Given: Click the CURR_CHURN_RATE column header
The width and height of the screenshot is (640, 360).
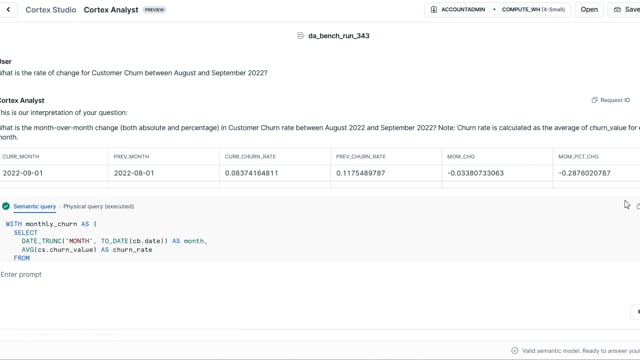Looking at the screenshot, I should (x=250, y=156).
